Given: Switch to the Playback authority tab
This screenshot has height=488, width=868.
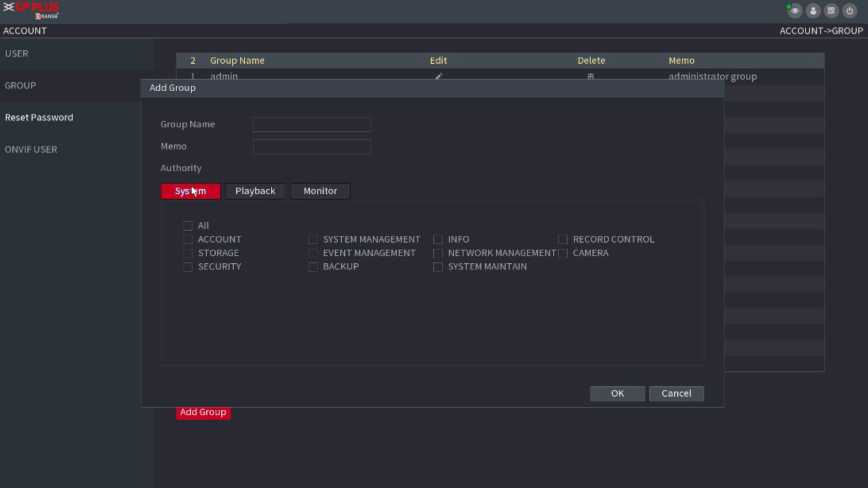Looking at the screenshot, I should pos(255,191).
